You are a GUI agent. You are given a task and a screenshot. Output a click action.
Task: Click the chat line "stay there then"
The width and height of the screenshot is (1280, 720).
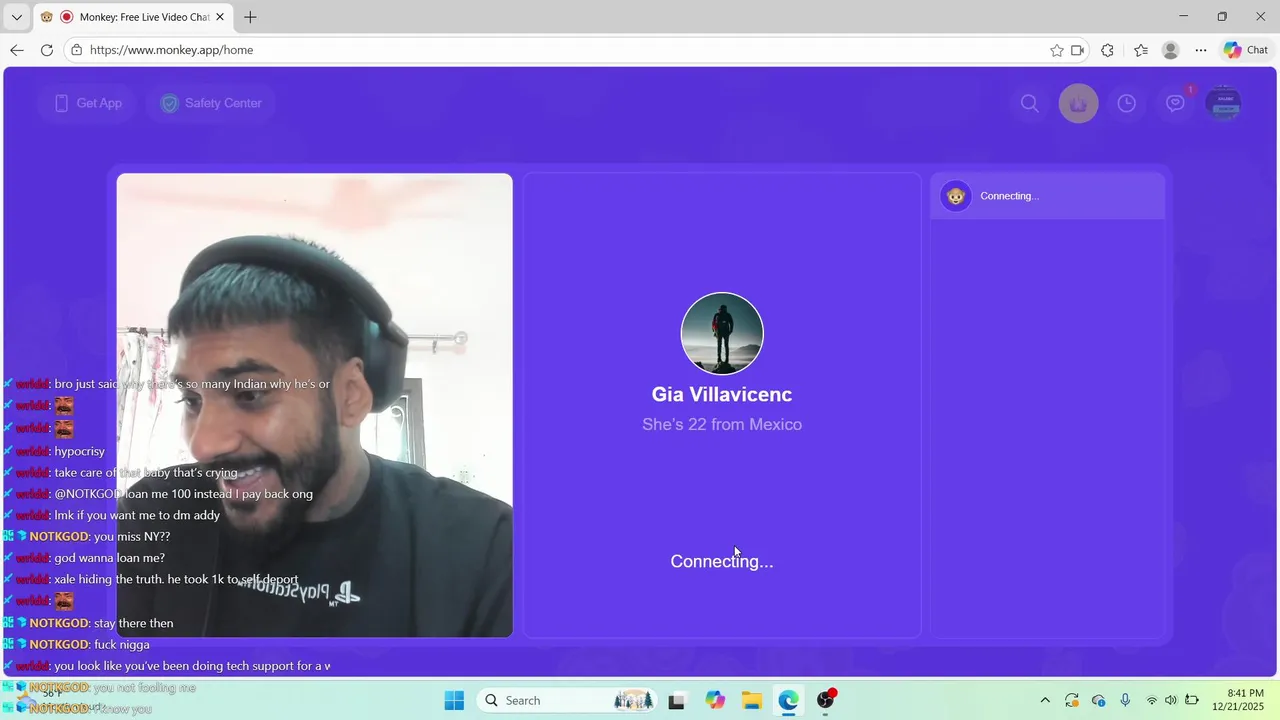click(134, 623)
